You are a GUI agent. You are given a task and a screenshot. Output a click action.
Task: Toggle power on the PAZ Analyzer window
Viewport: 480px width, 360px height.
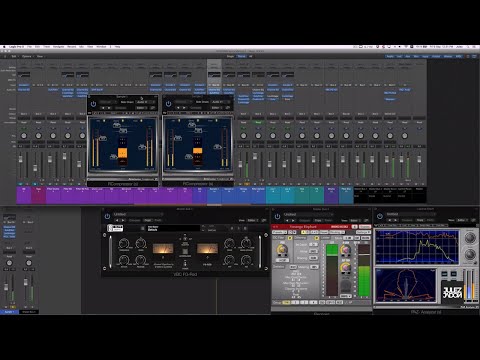point(380,216)
